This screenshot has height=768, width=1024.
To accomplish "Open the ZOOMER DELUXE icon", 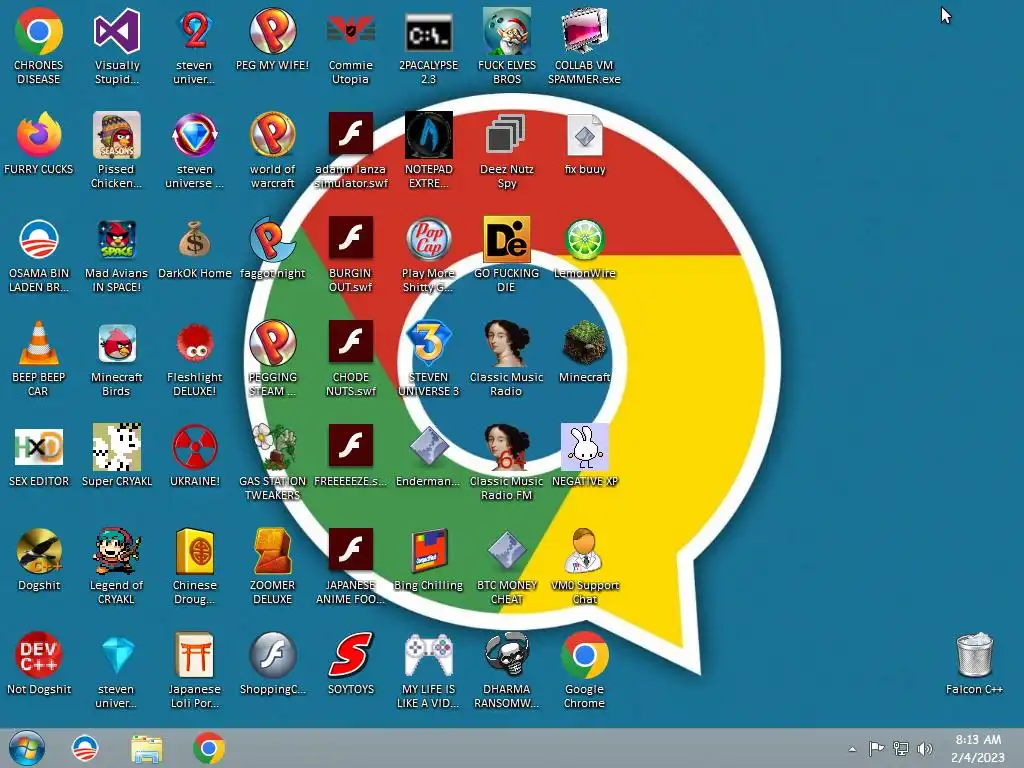I will coord(272,551).
